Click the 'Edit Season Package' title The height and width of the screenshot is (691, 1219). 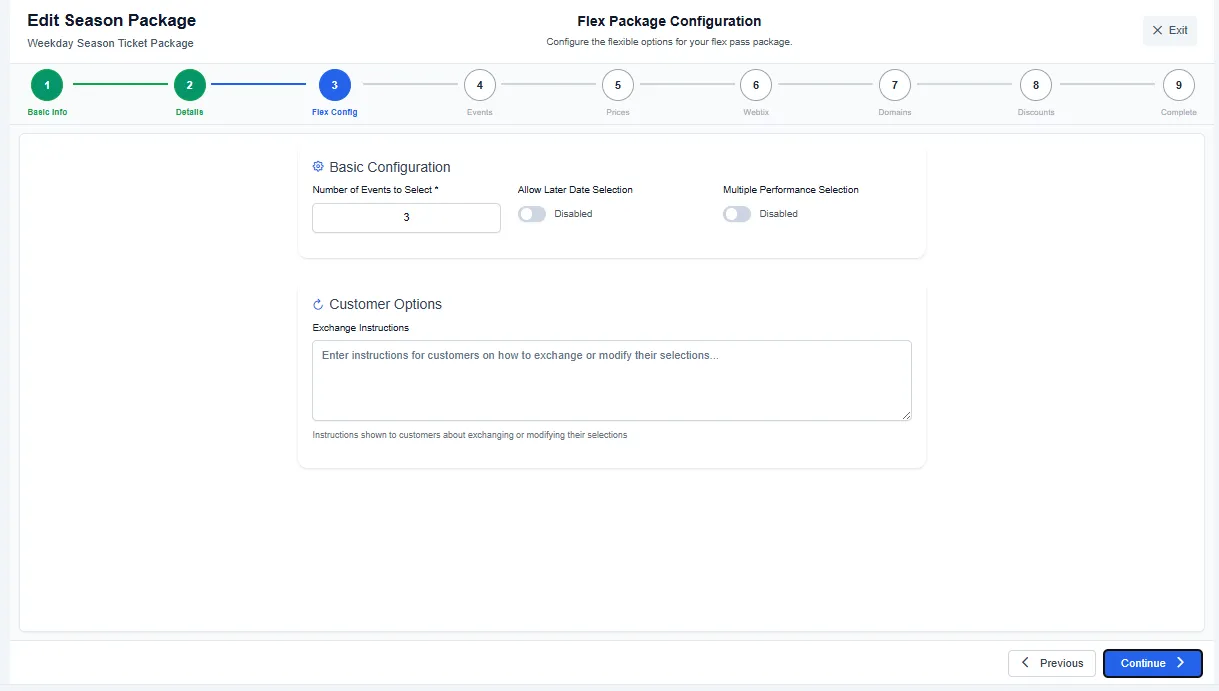tap(112, 20)
